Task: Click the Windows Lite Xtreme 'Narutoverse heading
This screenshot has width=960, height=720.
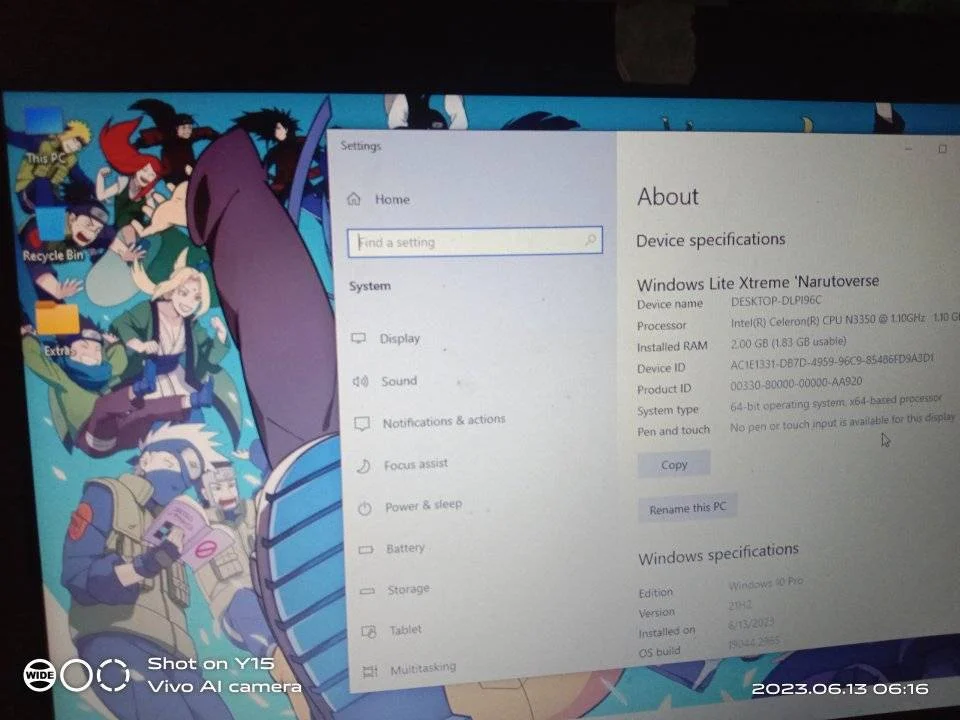Action: [x=758, y=283]
